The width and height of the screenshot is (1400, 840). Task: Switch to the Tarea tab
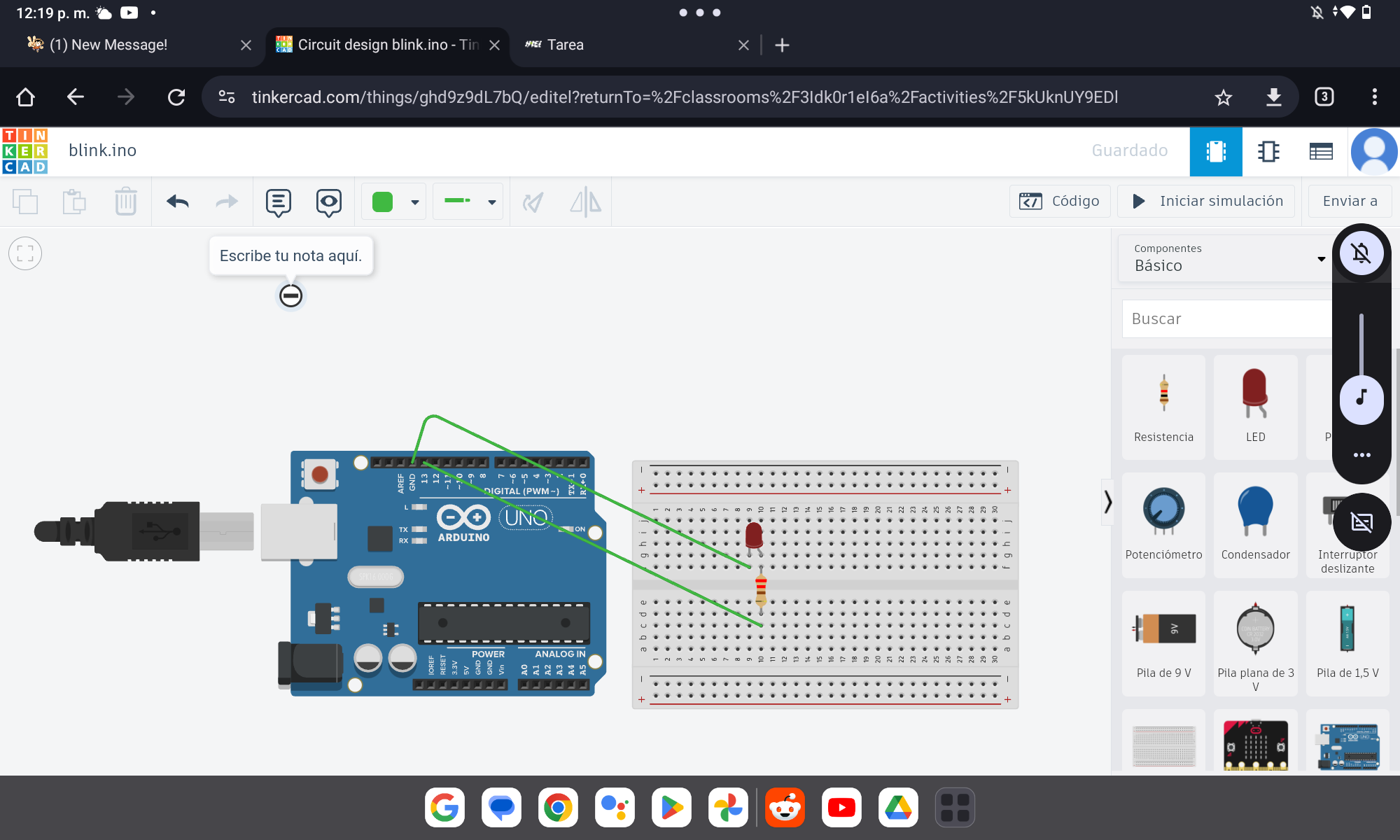pos(566,45)
